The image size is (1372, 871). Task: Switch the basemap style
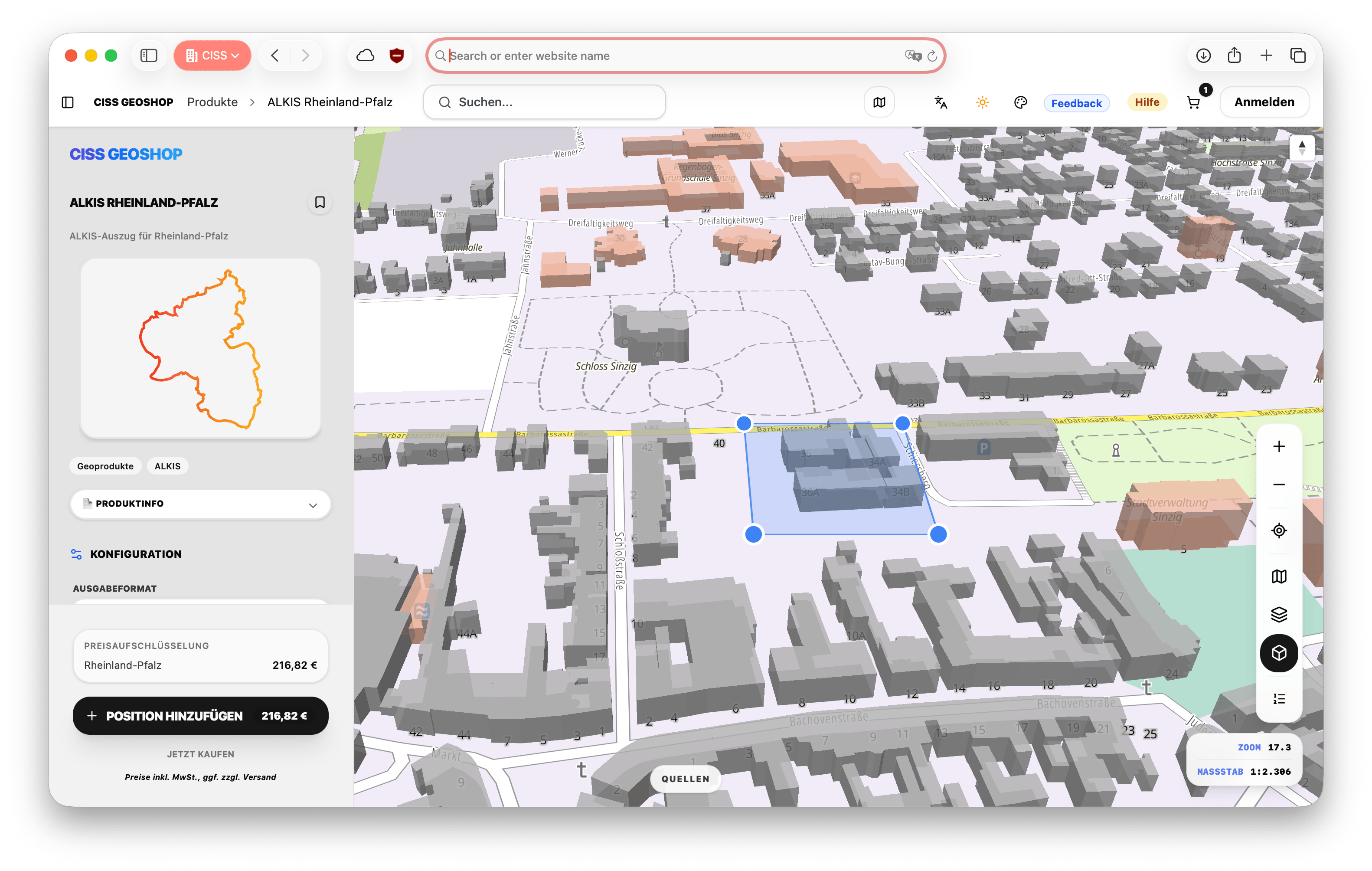pyautogui.click(x=1279, y=576)
